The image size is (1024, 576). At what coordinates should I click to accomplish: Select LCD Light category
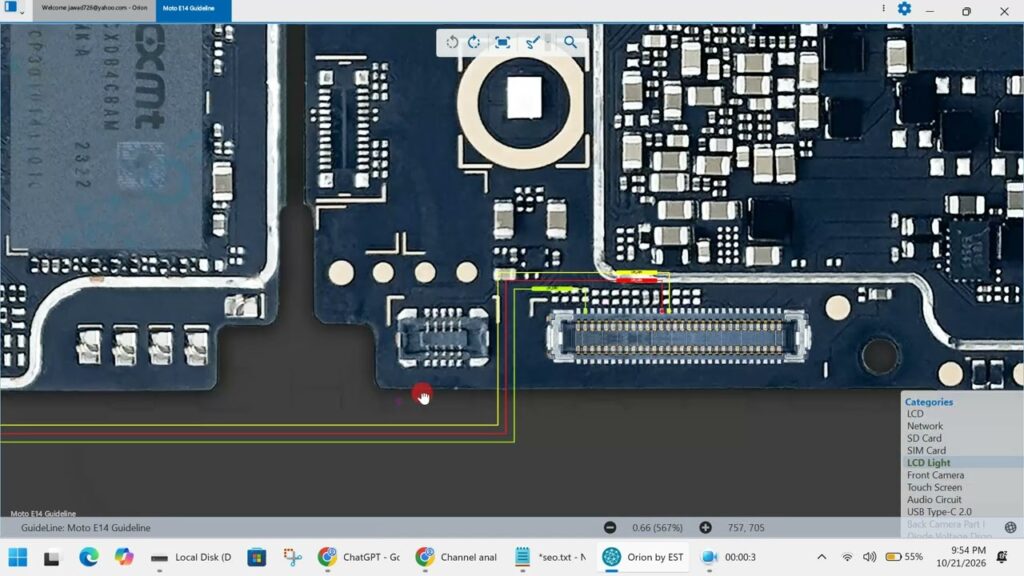(929, 462)
